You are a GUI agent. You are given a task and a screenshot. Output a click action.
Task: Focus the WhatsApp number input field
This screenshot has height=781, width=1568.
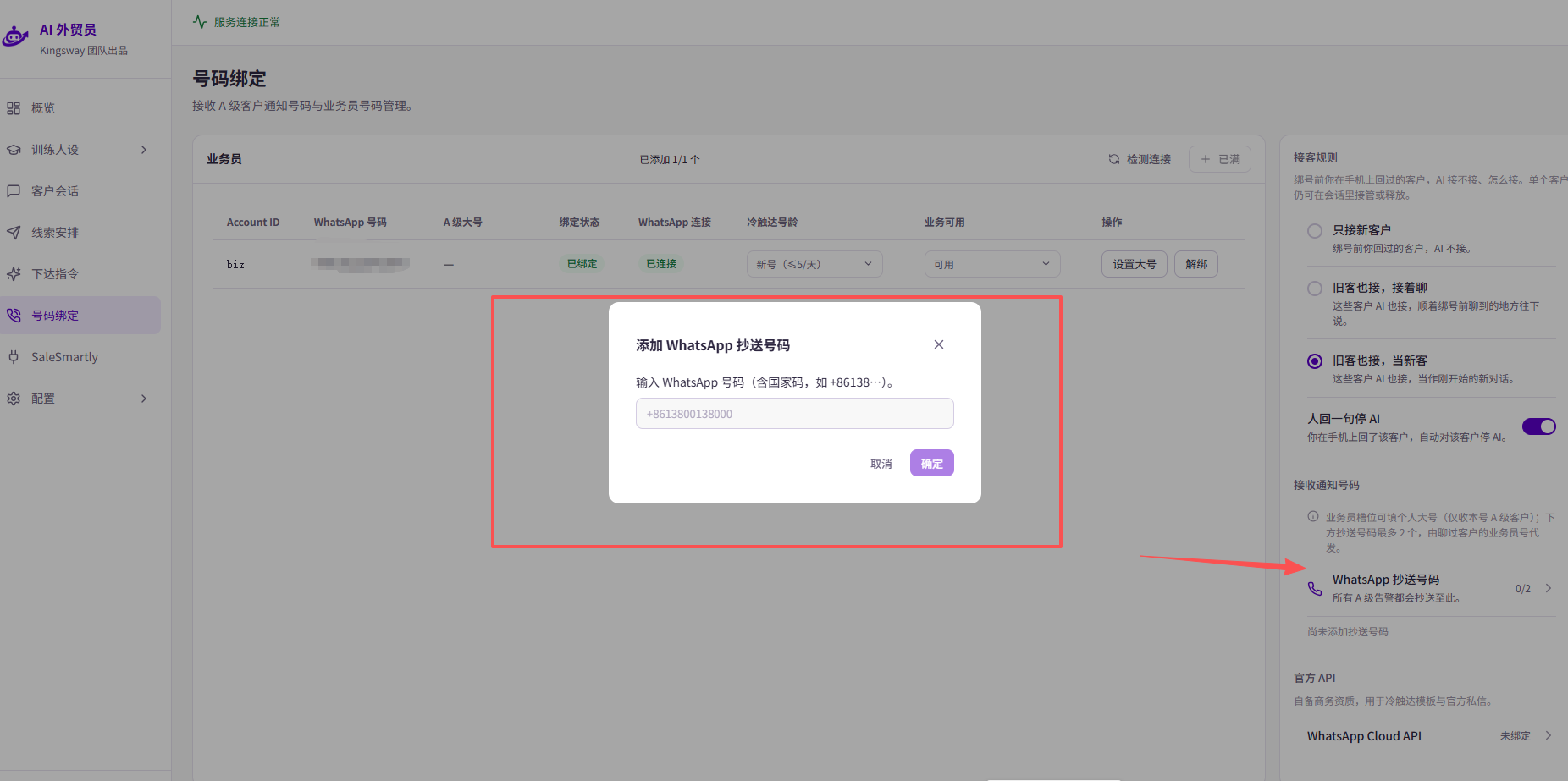click(x=795, y=414)
